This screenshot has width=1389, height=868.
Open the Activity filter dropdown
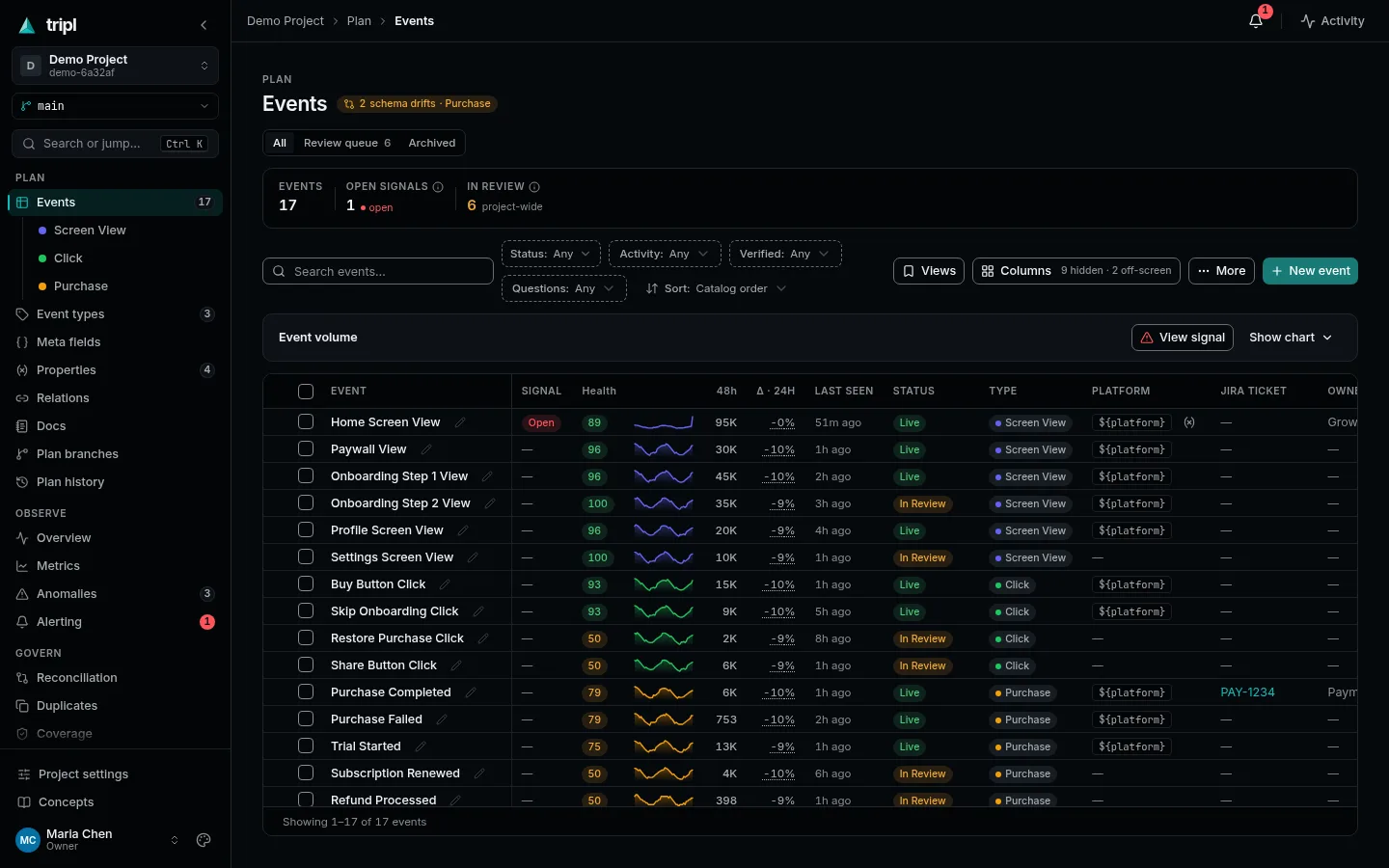[x=665, y=254]
